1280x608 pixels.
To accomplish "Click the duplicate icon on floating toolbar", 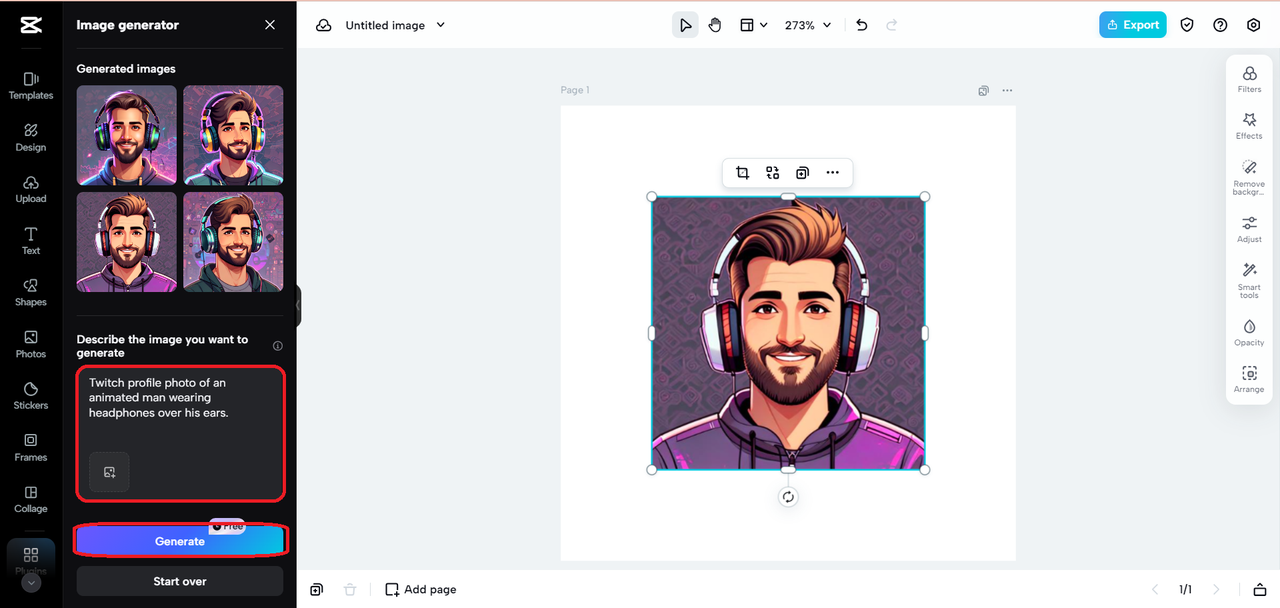I will [x=802, y=173].
